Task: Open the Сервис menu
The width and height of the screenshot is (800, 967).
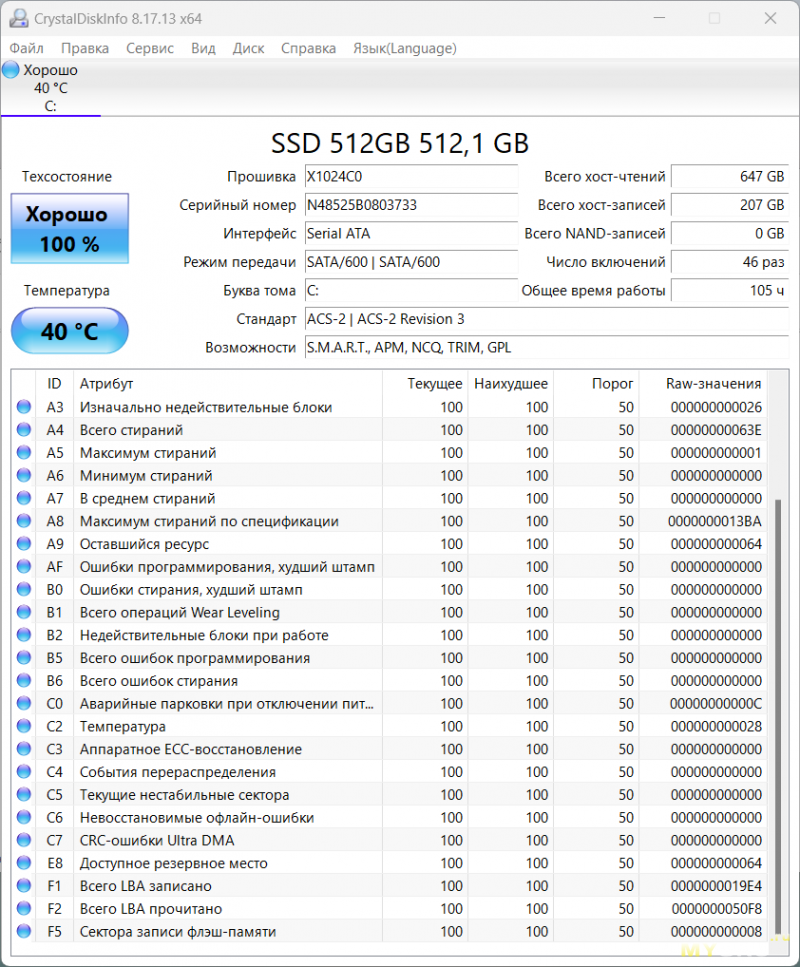Action: [150, 48]
